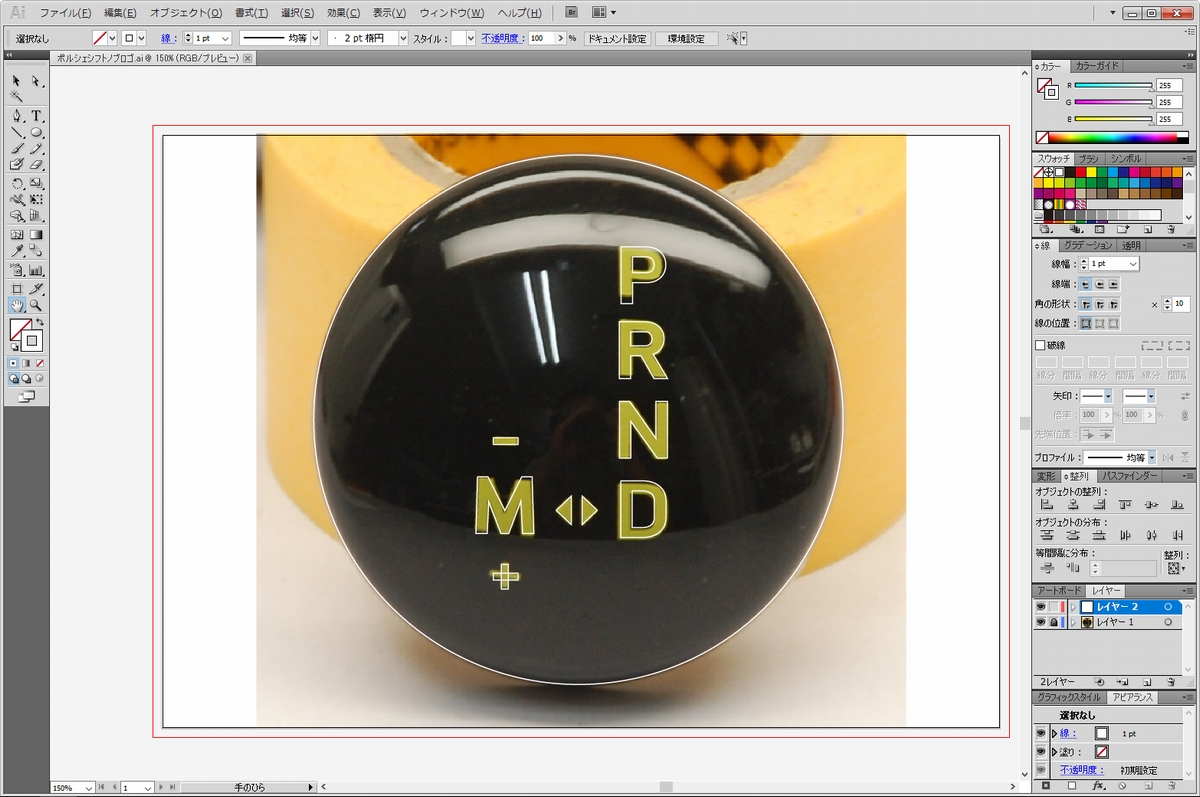The height and width of the screenshot is (797, 1200).
Task: Pick the Magic Wand tool
Action: (17, 97)
